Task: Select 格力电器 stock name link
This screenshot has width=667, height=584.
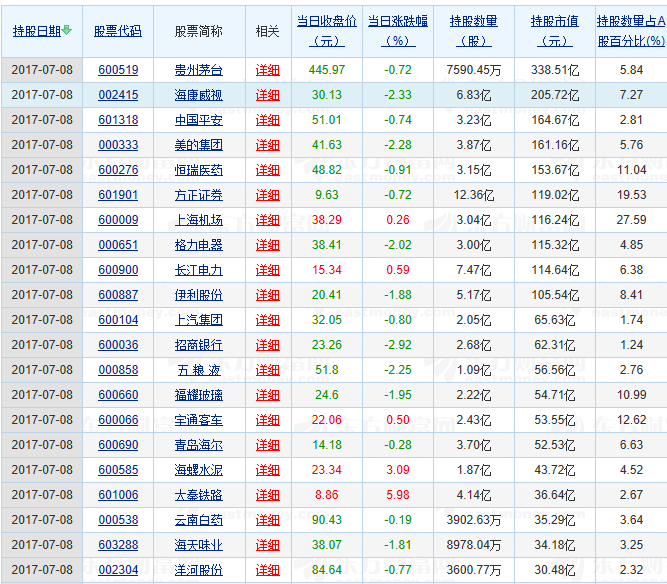Action: (198, 245)
